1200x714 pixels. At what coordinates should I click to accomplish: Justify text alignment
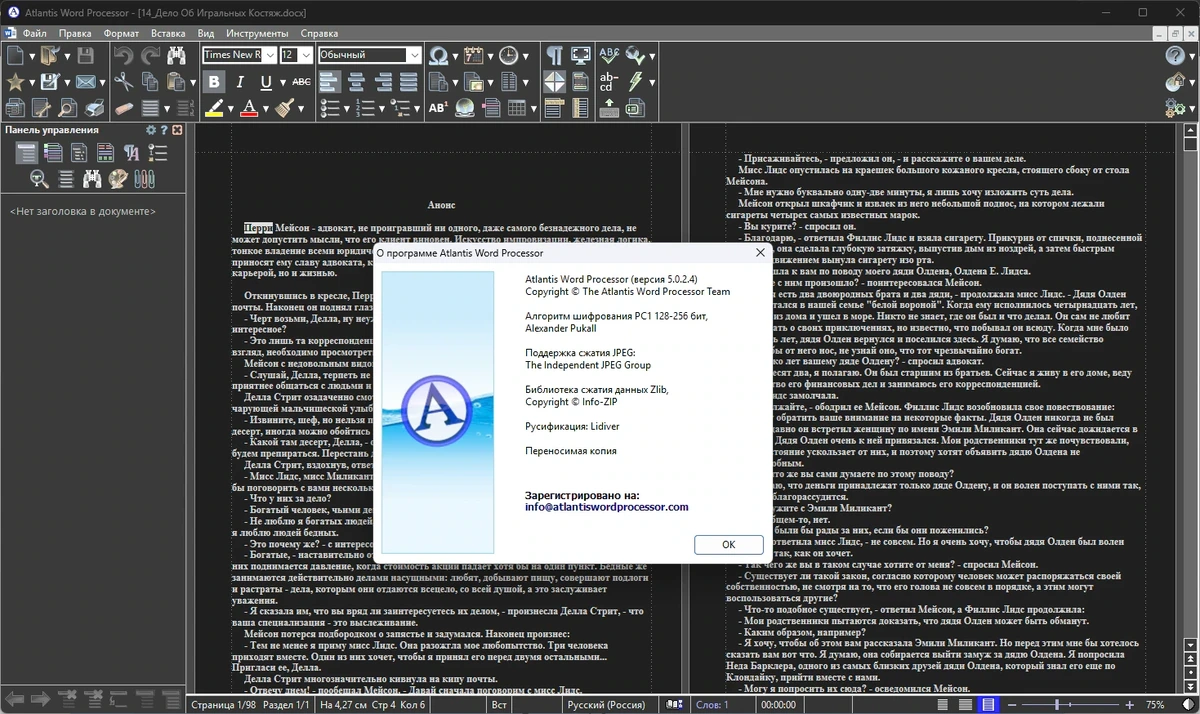[408, 82]
